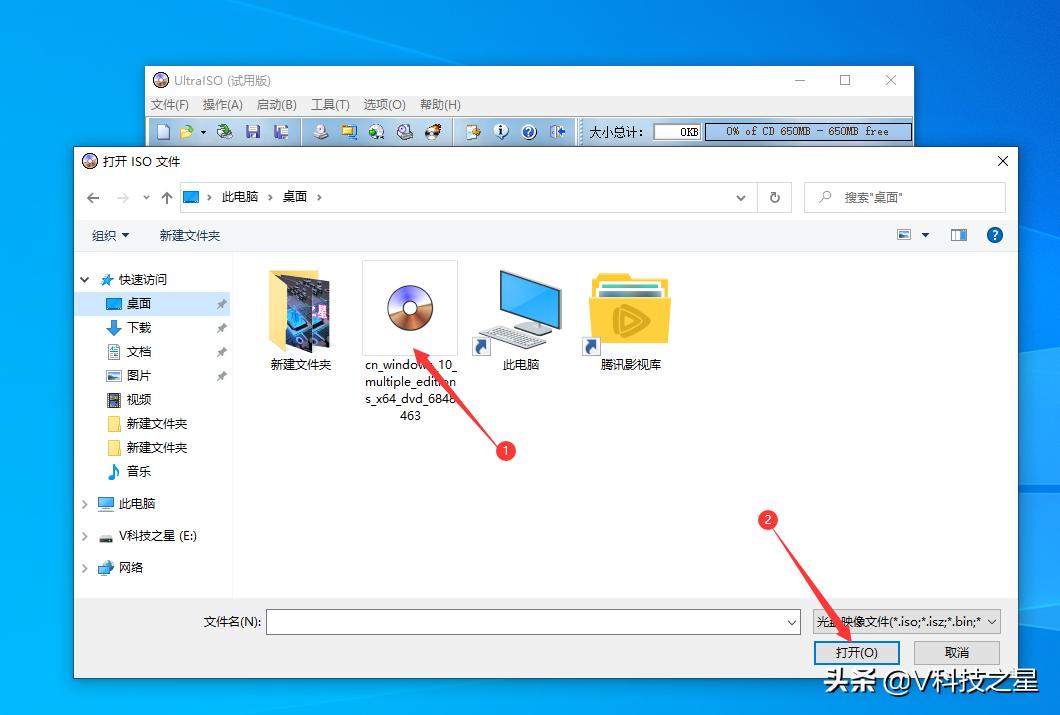Click UltraISO's question-mark help toolbar icon
The height and width of the screenshot is (715, 1060).
[x=527, y=131]
